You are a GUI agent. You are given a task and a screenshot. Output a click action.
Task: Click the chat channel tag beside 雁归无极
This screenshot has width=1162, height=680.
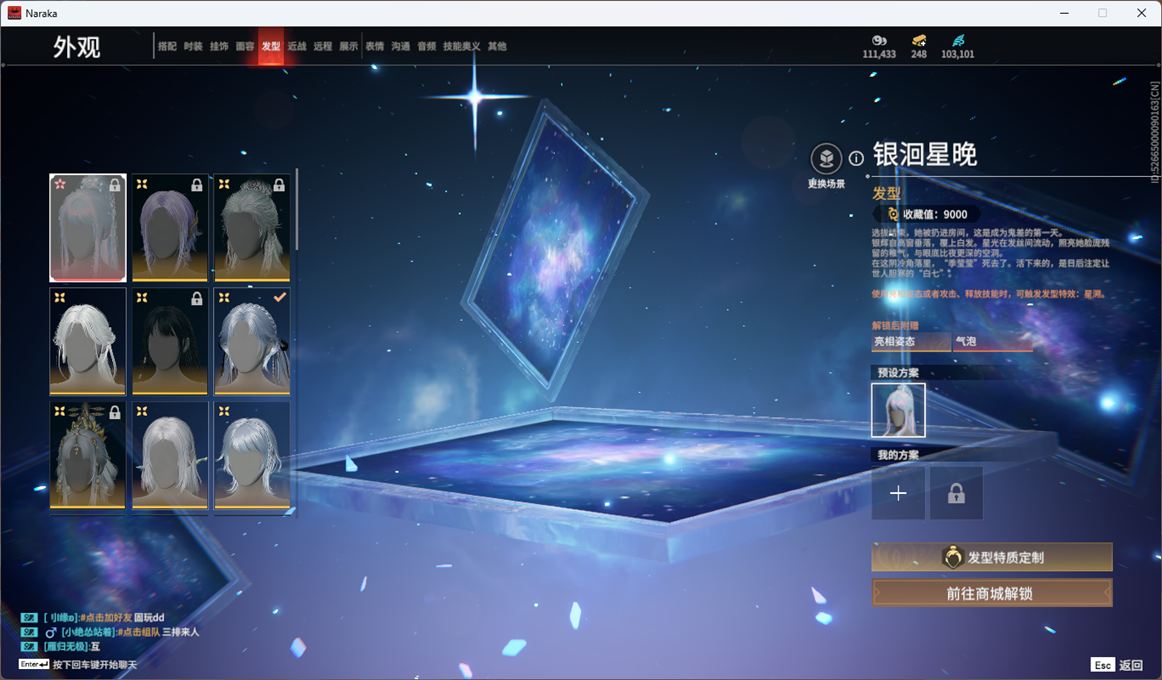click(x=29, y=647)
